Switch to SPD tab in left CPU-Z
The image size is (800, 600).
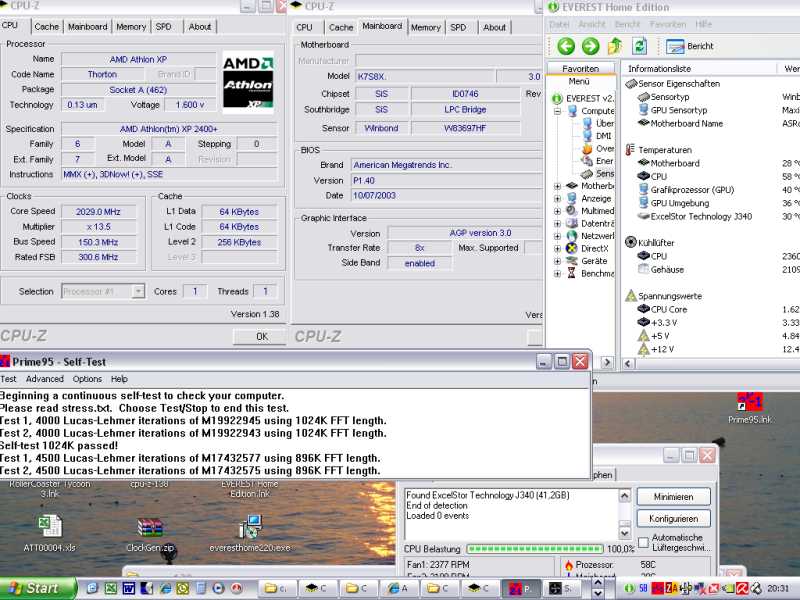pyautogui.click(x=163, y=27)
